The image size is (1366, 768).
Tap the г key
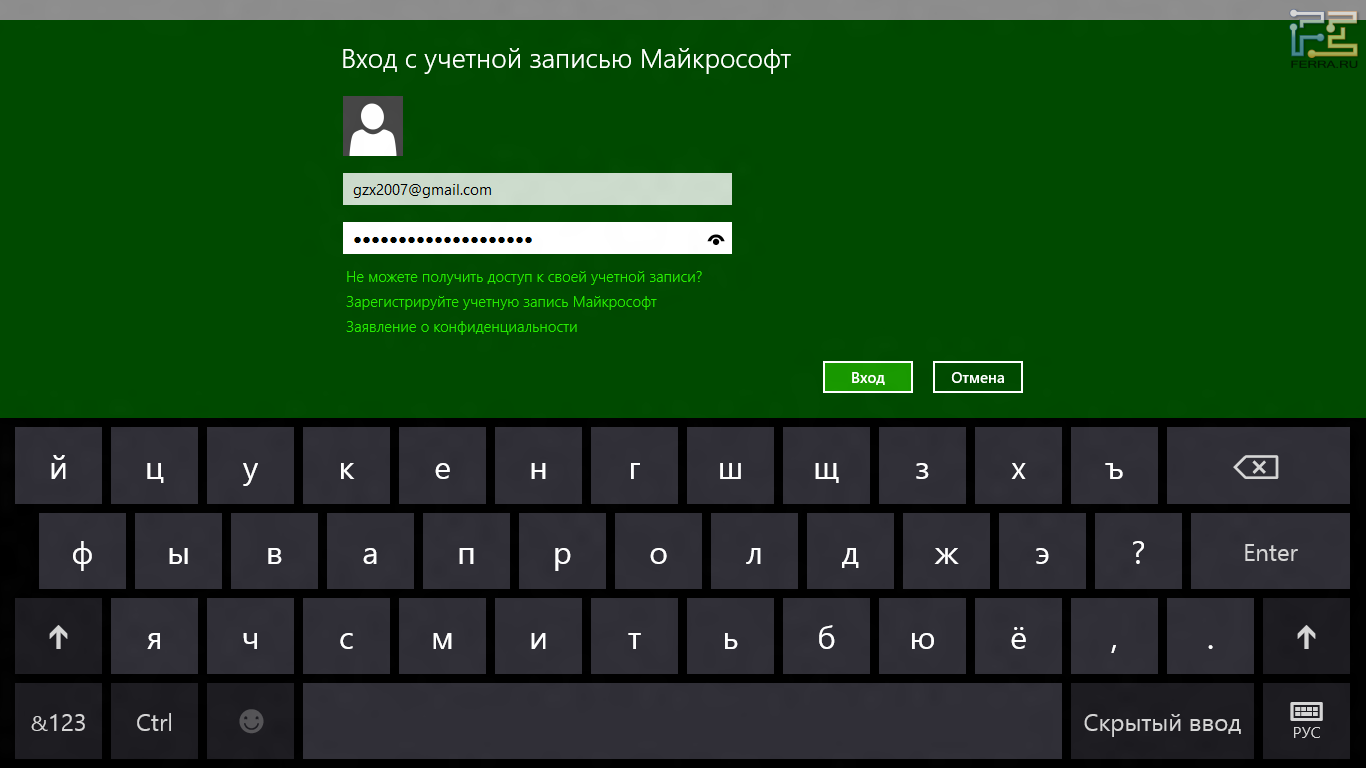pos(634,466)
